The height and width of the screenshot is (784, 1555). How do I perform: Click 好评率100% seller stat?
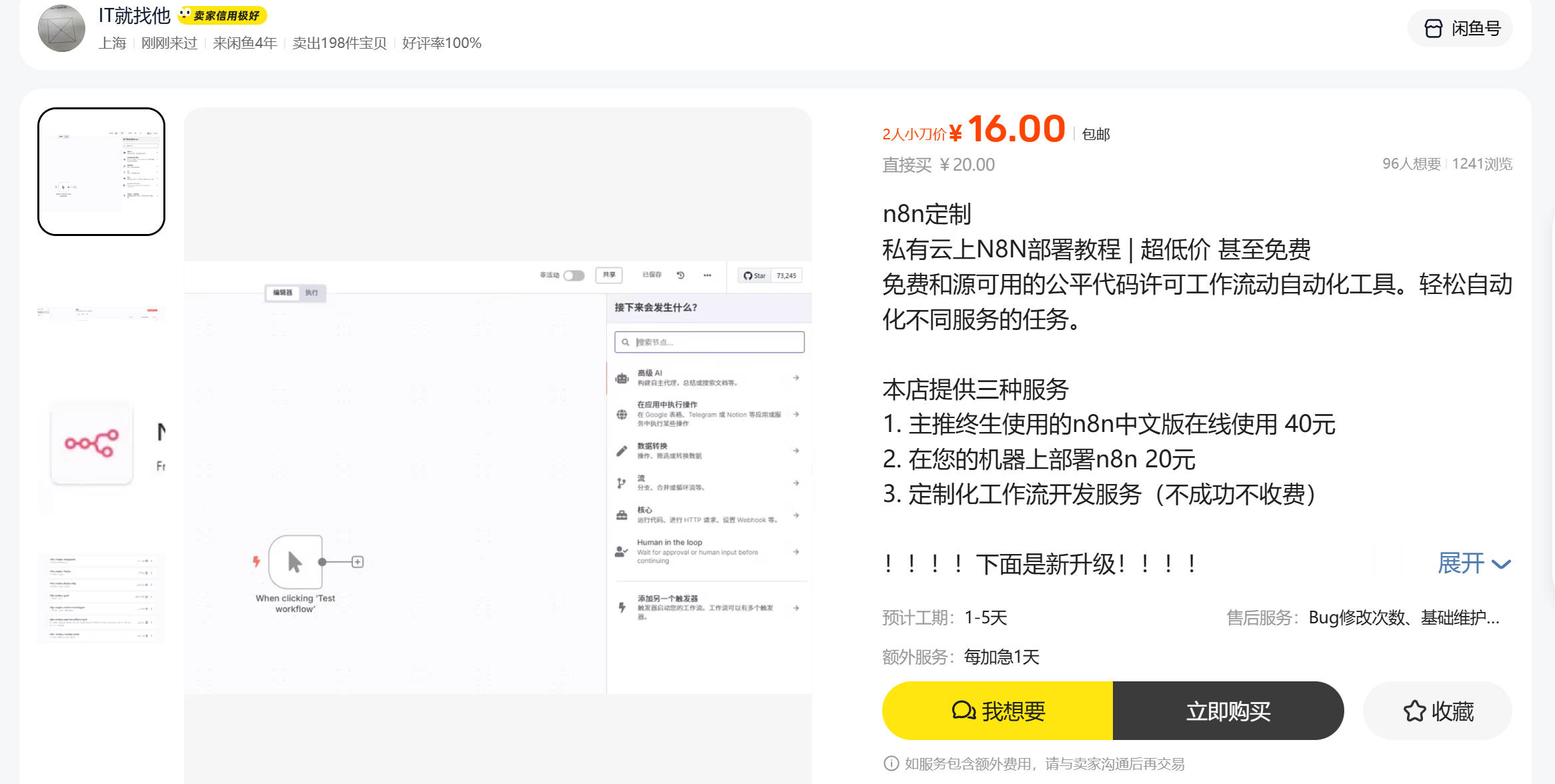click(441, 43)
